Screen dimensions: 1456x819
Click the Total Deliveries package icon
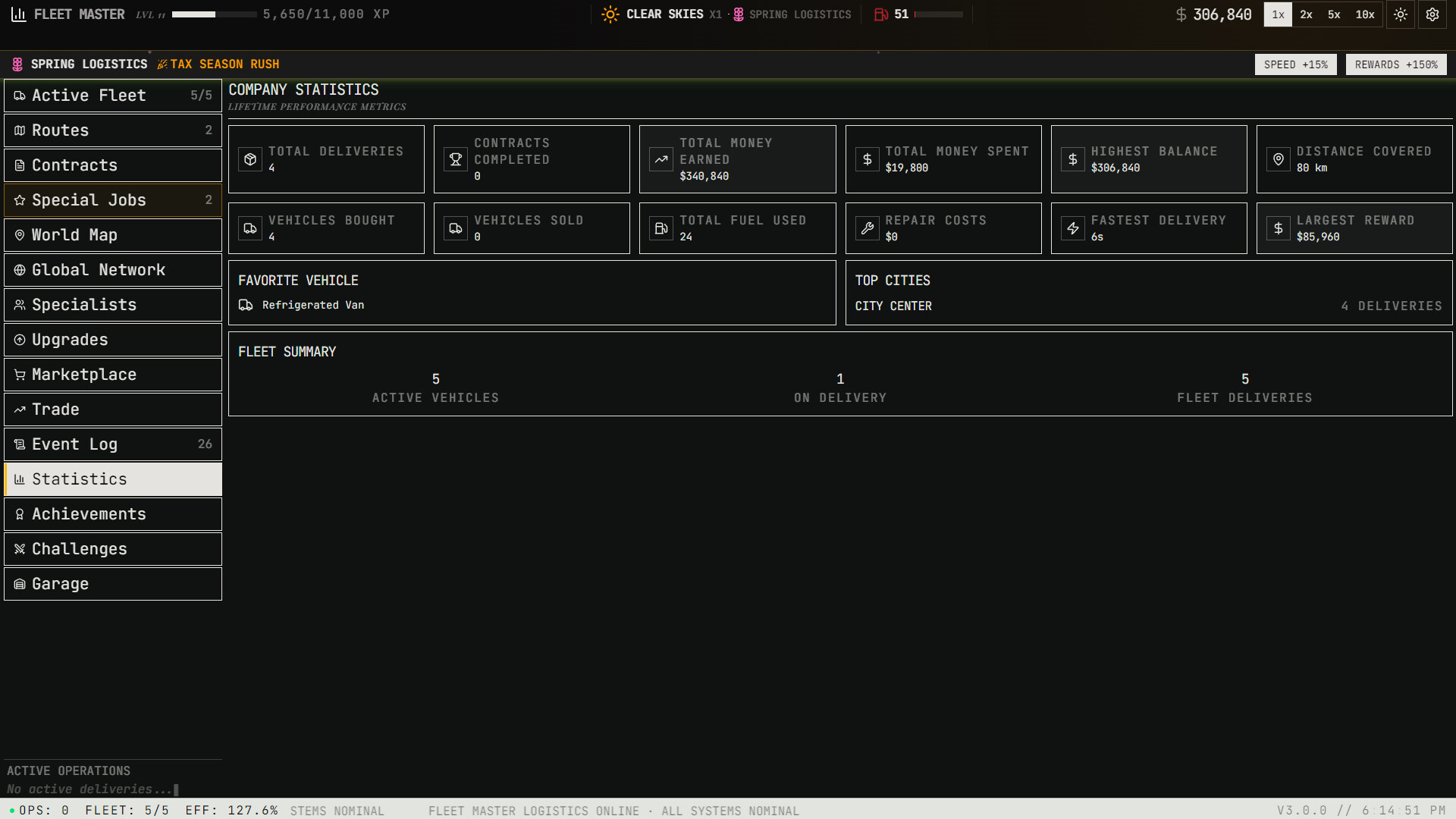click(250, 159)
